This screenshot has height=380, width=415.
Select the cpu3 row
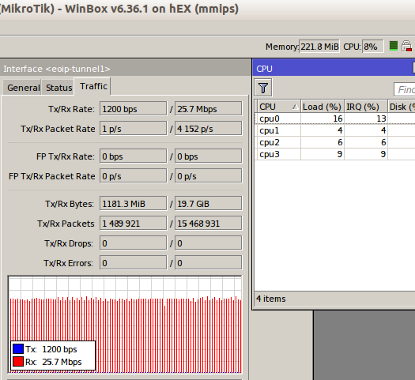pos(335,154)
